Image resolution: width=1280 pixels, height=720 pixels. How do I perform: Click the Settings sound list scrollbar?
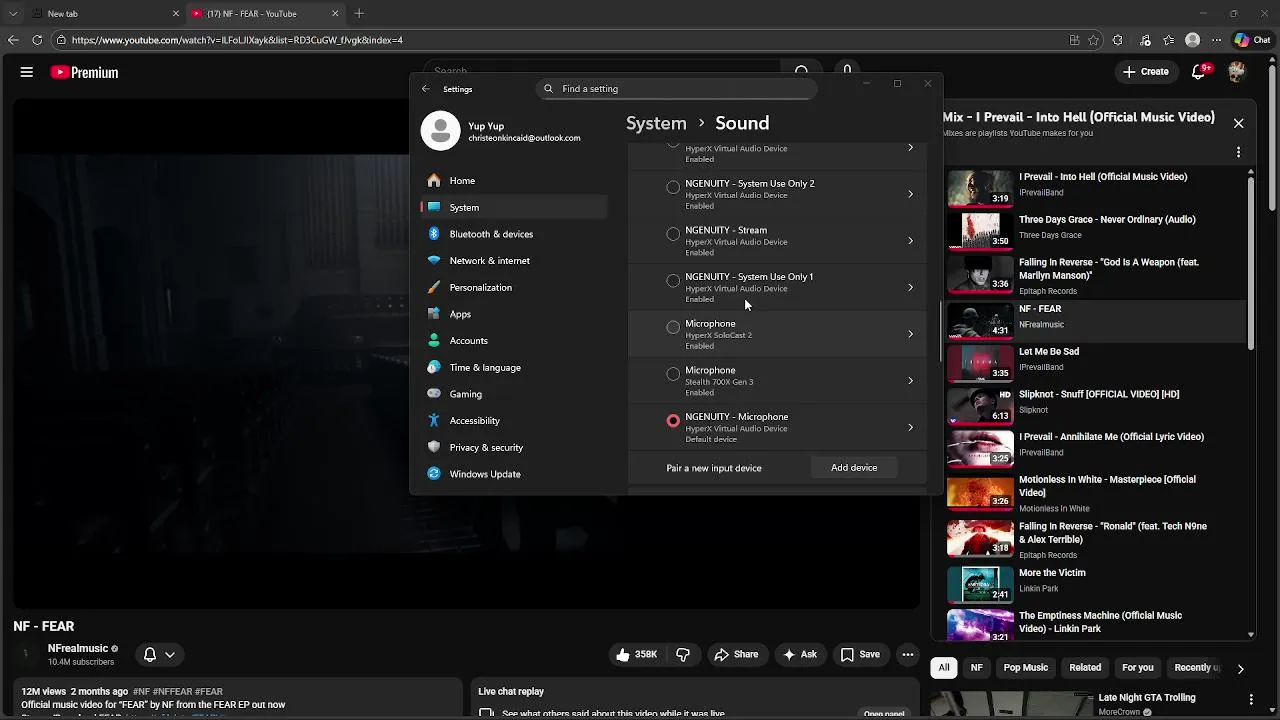939,332
